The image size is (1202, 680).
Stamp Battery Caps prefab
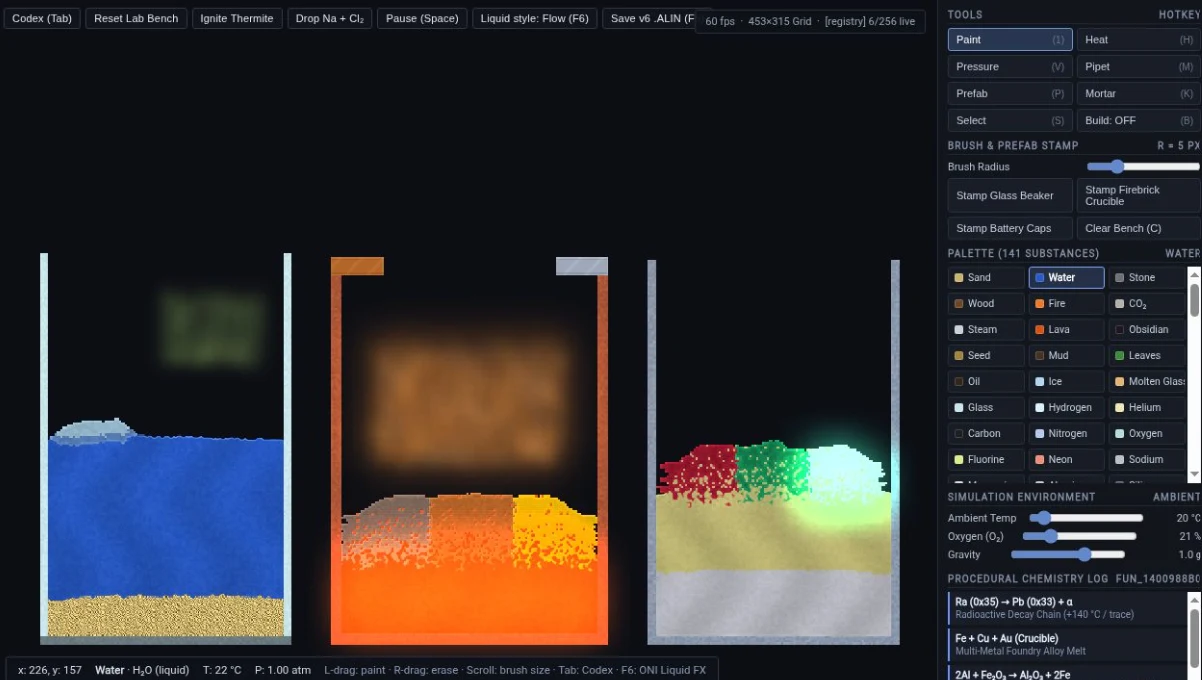pyautogui.click(x=1010, y=228)
